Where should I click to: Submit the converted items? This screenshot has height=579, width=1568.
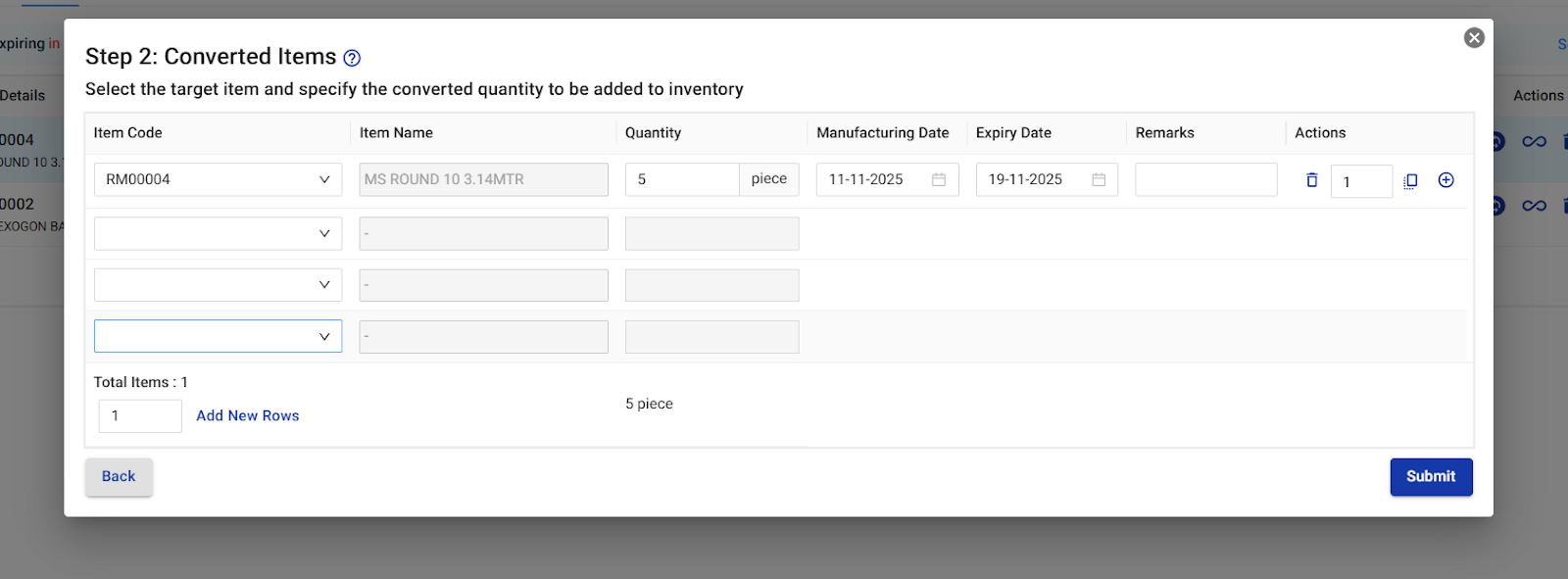(x=1430, y=477)
